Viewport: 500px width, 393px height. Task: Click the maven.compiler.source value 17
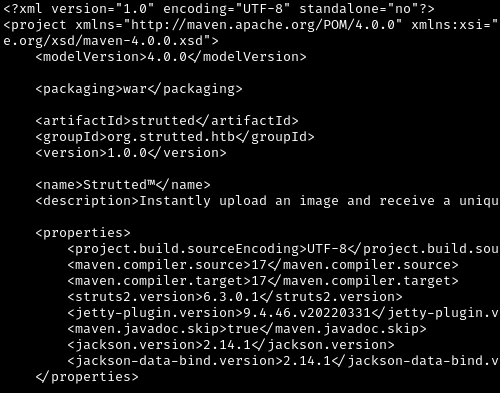[259, 265]
